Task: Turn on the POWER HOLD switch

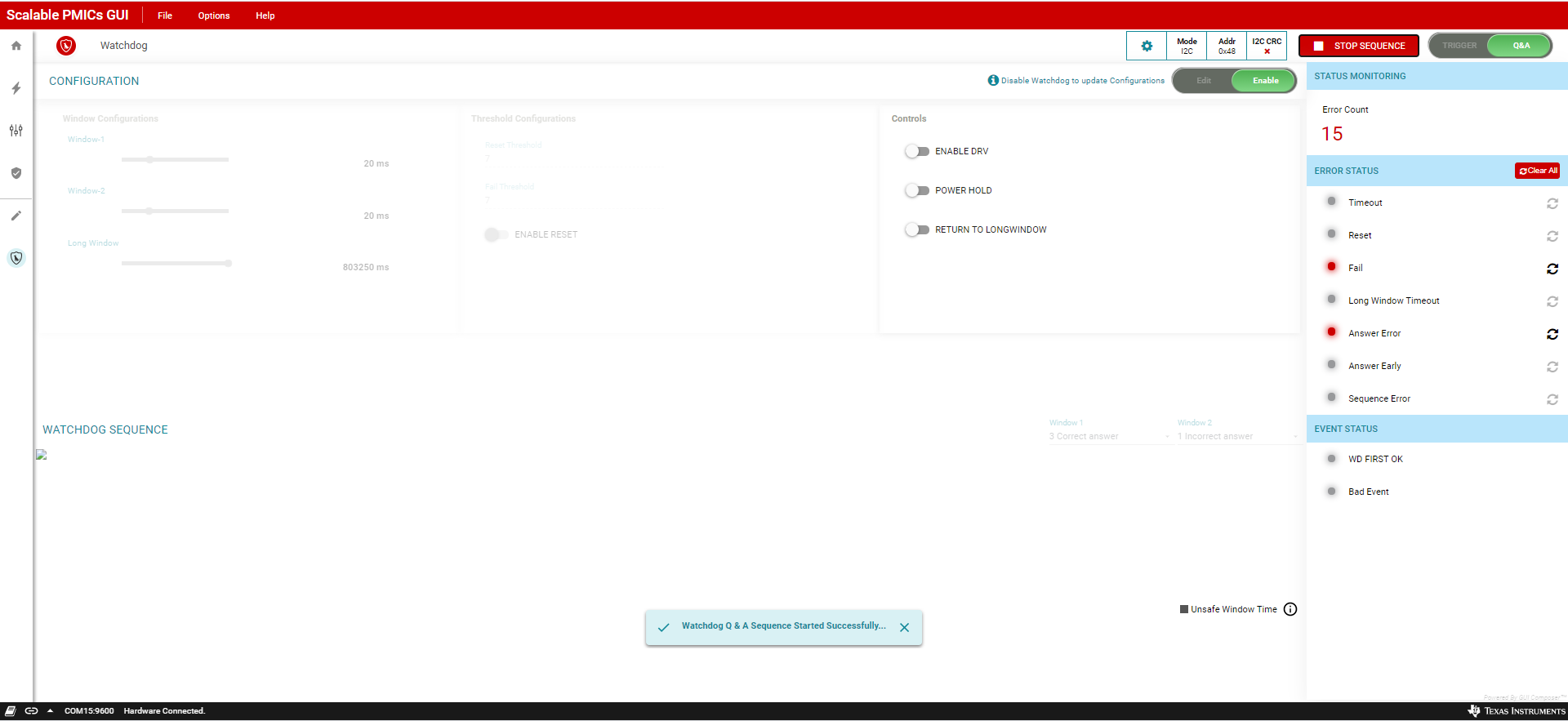Action: point(917,190)
